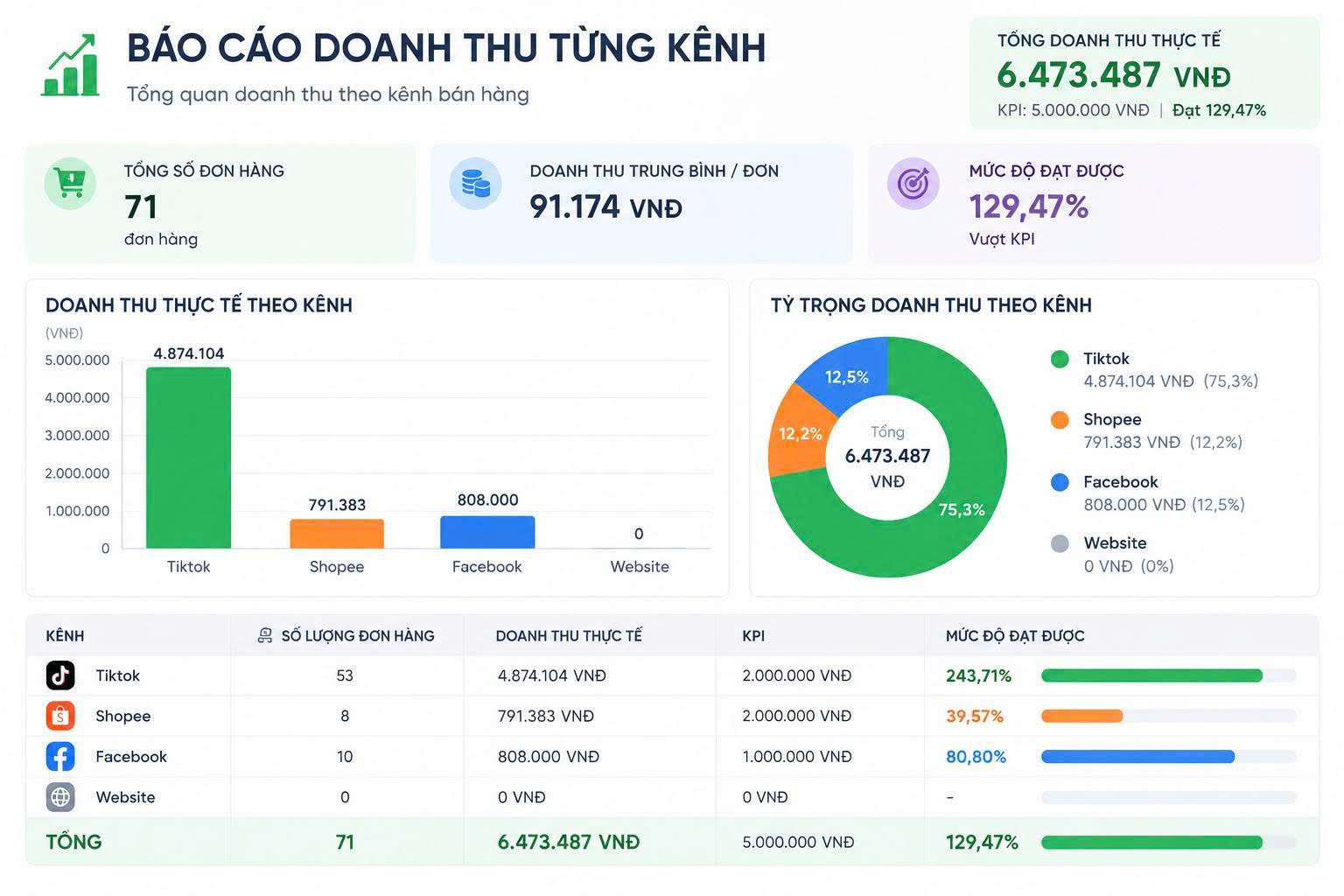
Task: Click the Tiktok bar in the revenue chart
Action: coord(188,458)
